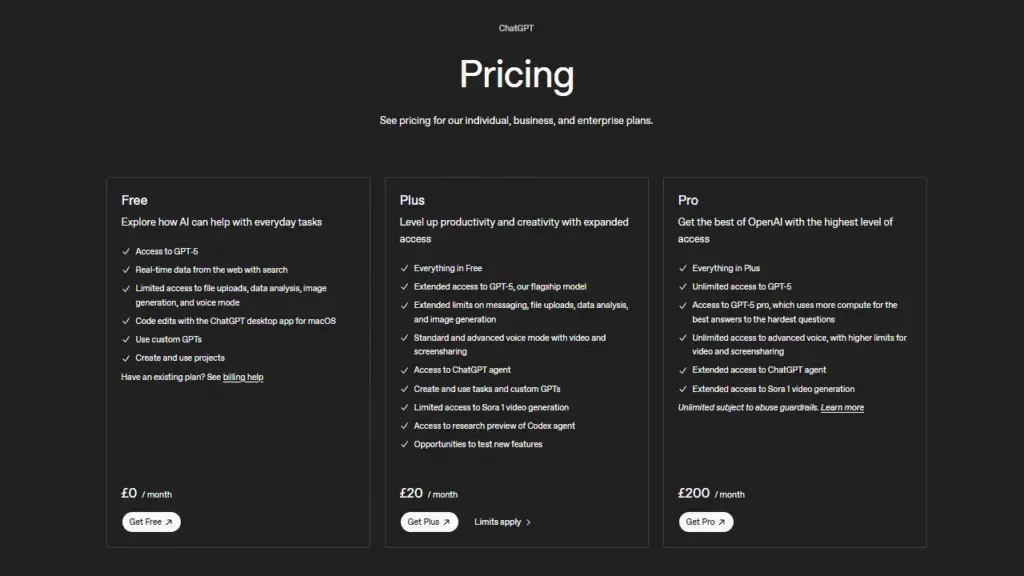Click the Pricing page heading
Screen dimensions: 1024x576
516,75
